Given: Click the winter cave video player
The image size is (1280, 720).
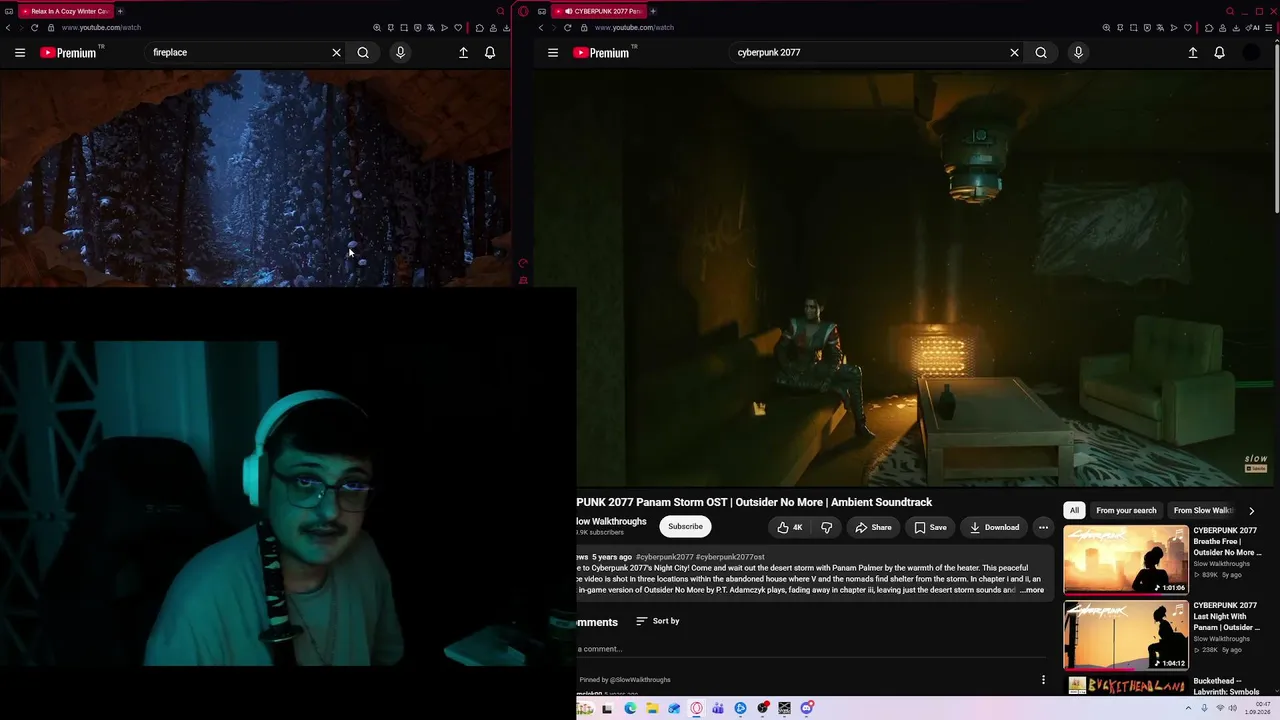Looking at the screenshot, I should coord(255,178).
